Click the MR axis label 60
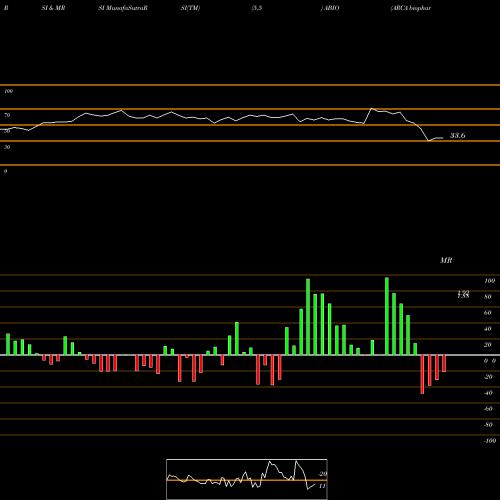The width and height of the screenshot is (500, 500). (x=488, y=313)
